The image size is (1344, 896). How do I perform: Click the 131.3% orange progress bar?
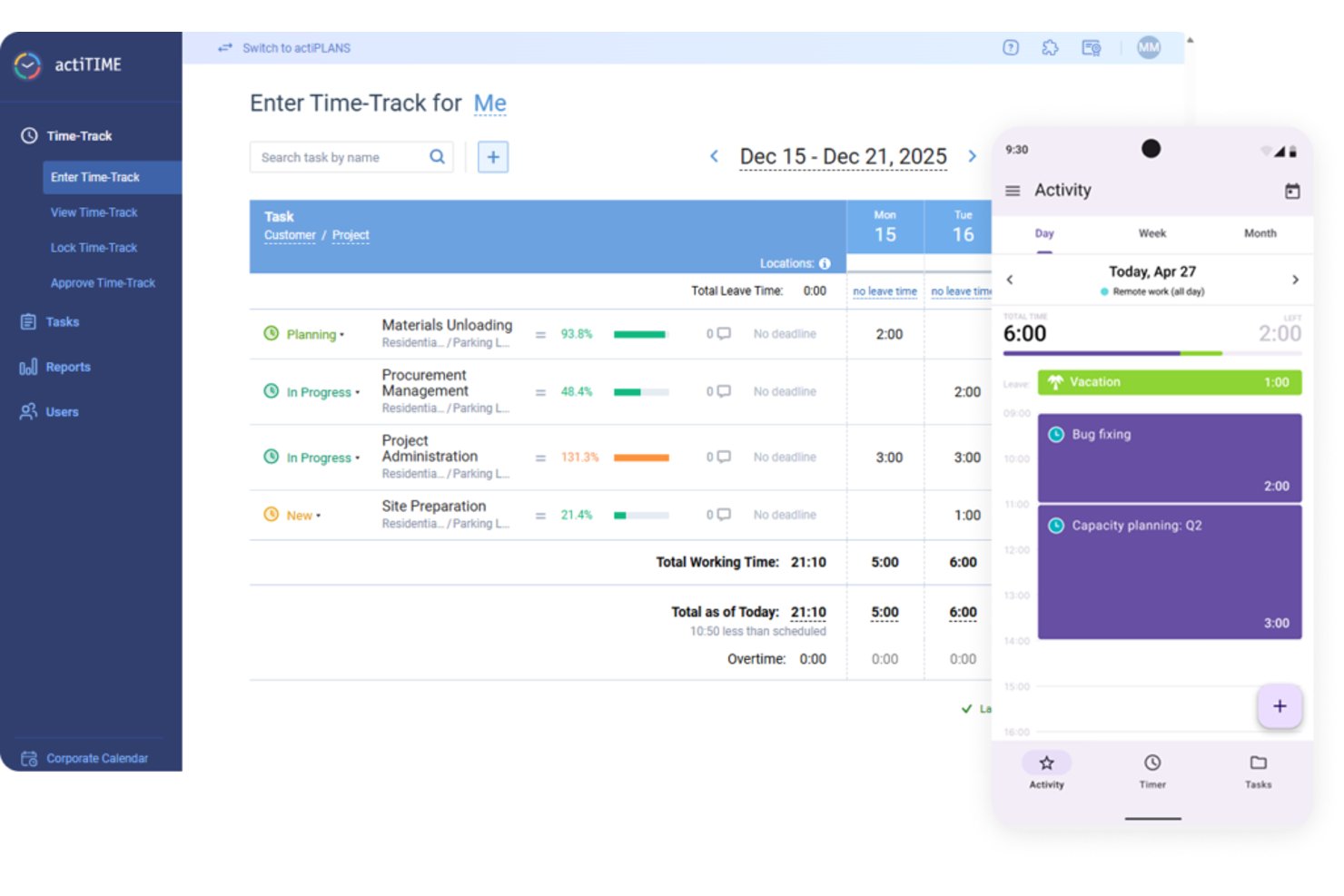[641, 458]
